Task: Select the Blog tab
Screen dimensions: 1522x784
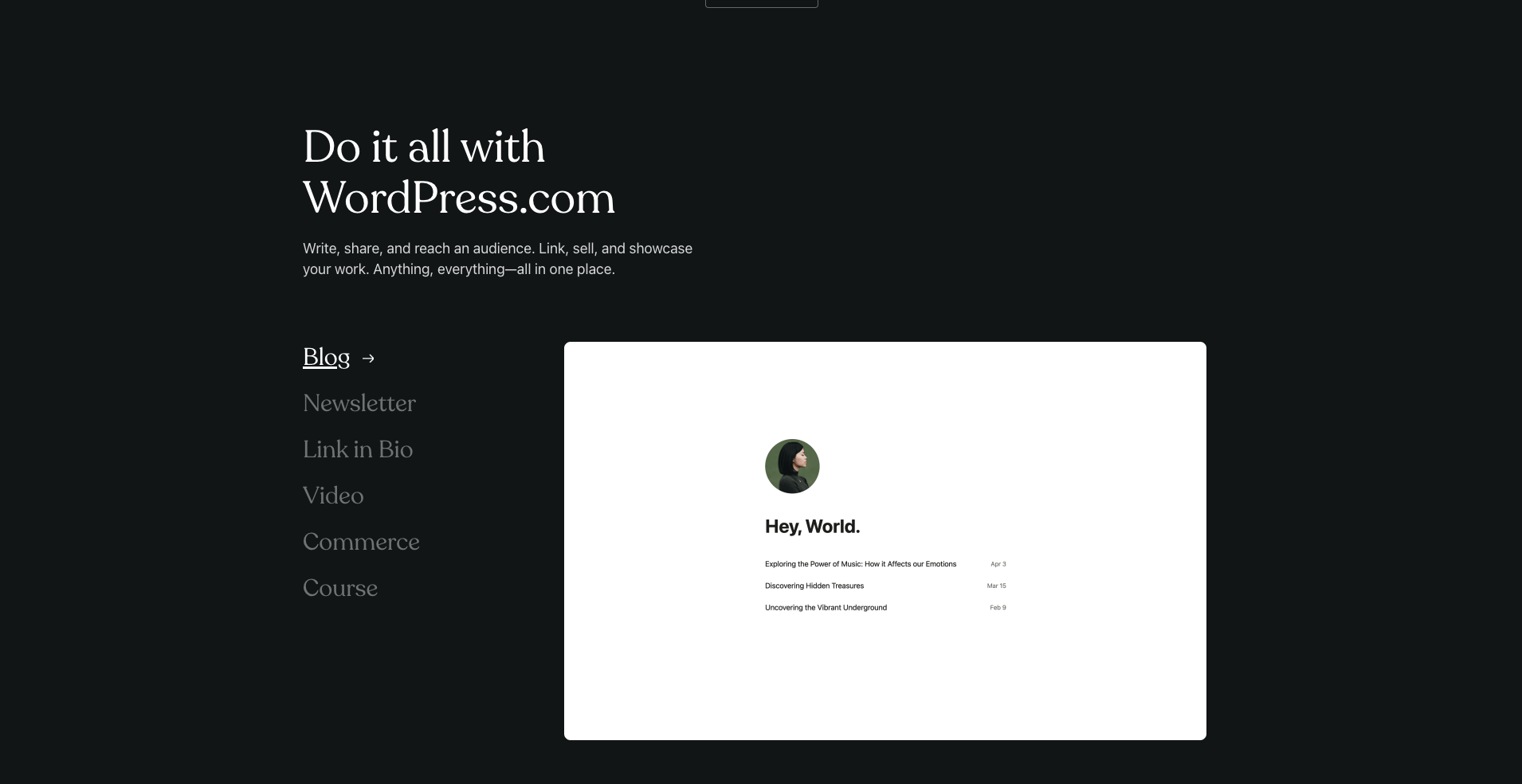Action: click(326, 357)
